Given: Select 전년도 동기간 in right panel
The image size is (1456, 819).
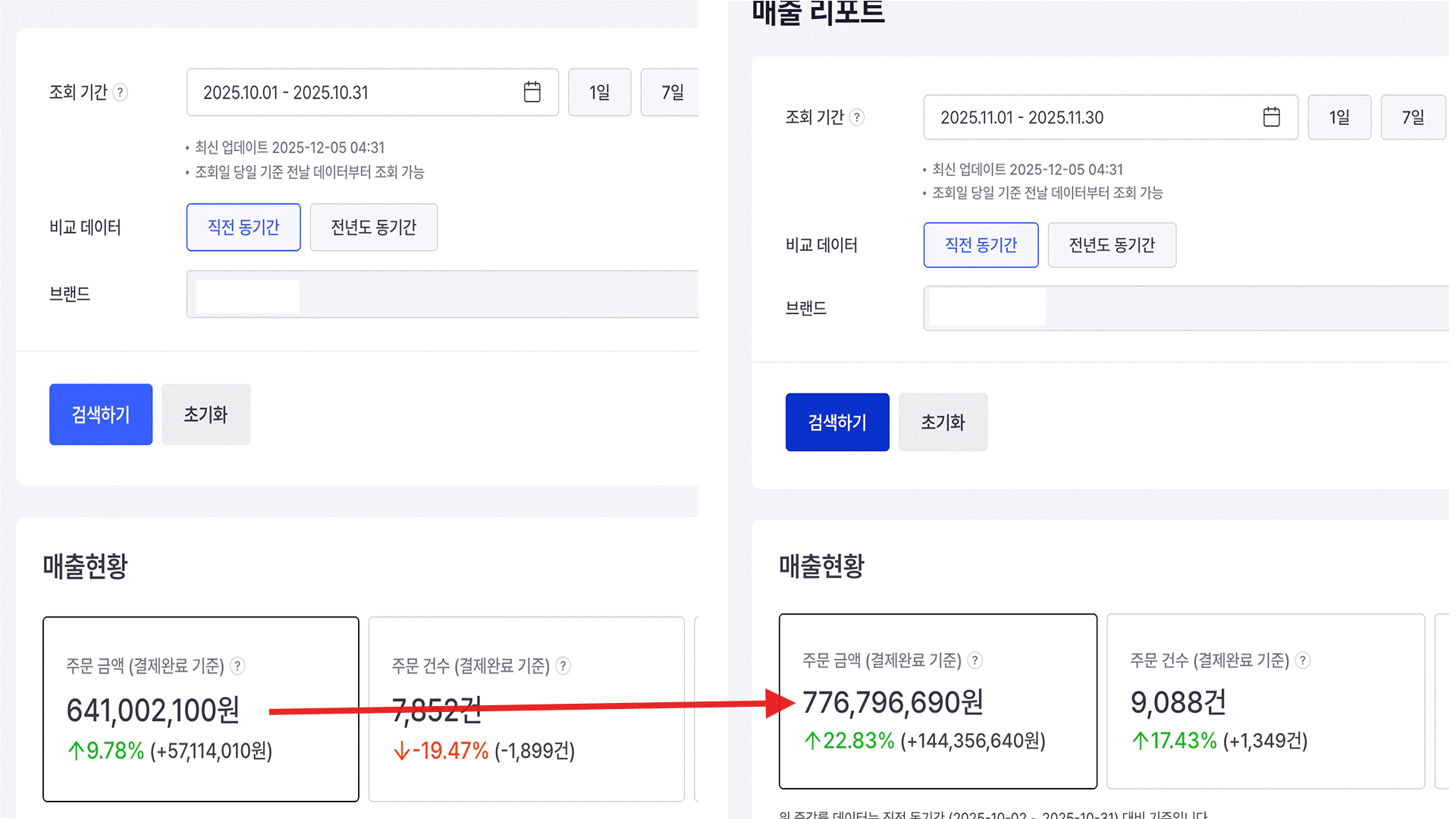Looking at the screenshot, I should click(x=1112, y=245).
